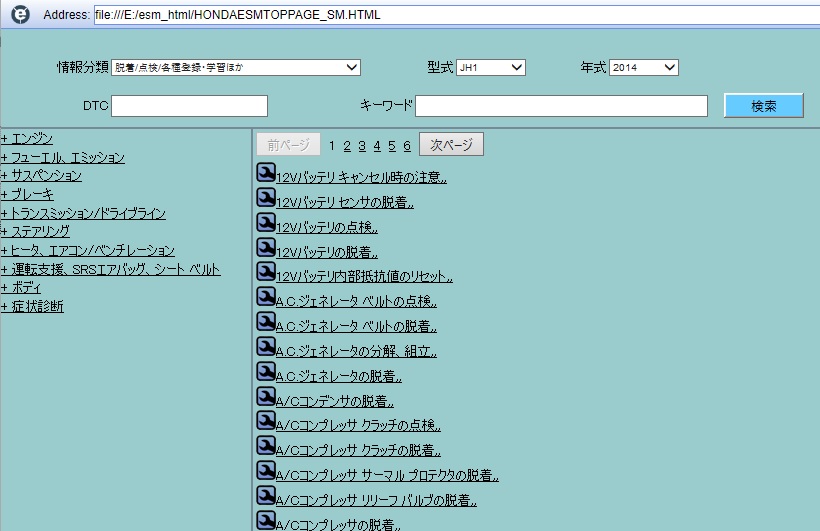
Task: Click wrench icon beside A.C.ジェネレータ ベルトの点検
Action: [266, 297]
